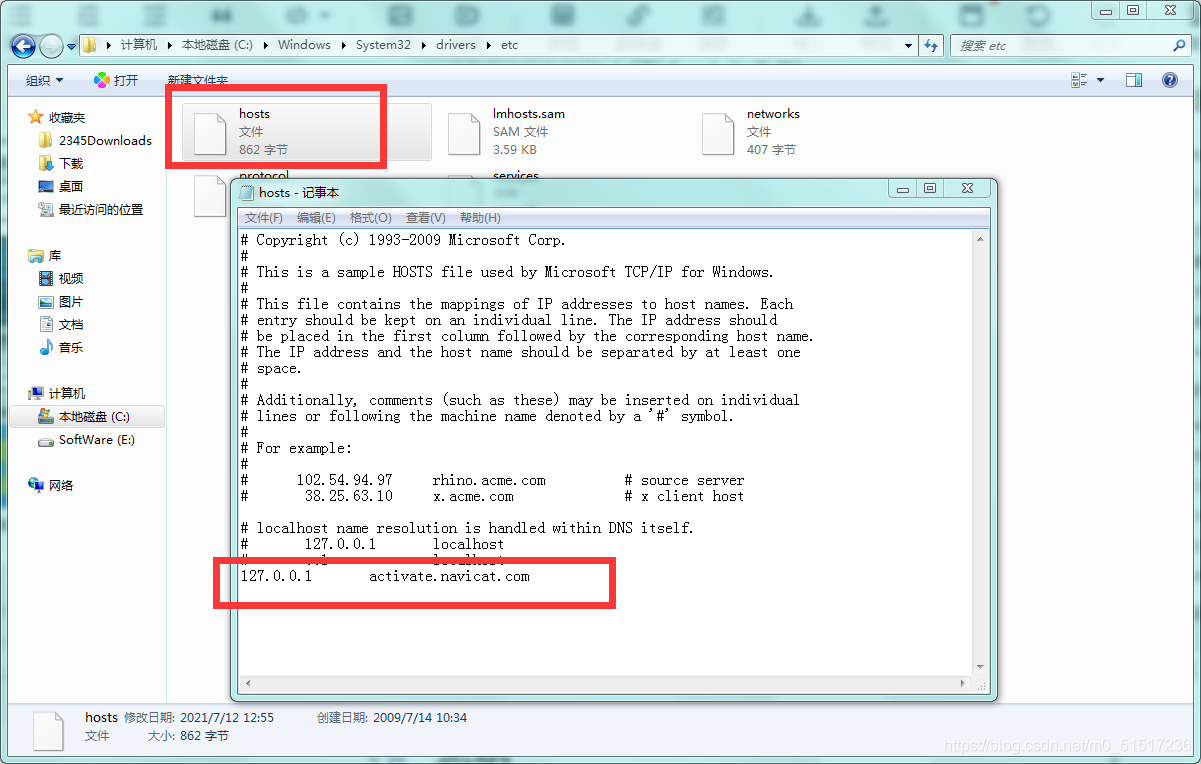Image resolution: width=1201 pixels, height=764 pixels.
Task: Select the protocol file icon
Action: click(209, 195)
